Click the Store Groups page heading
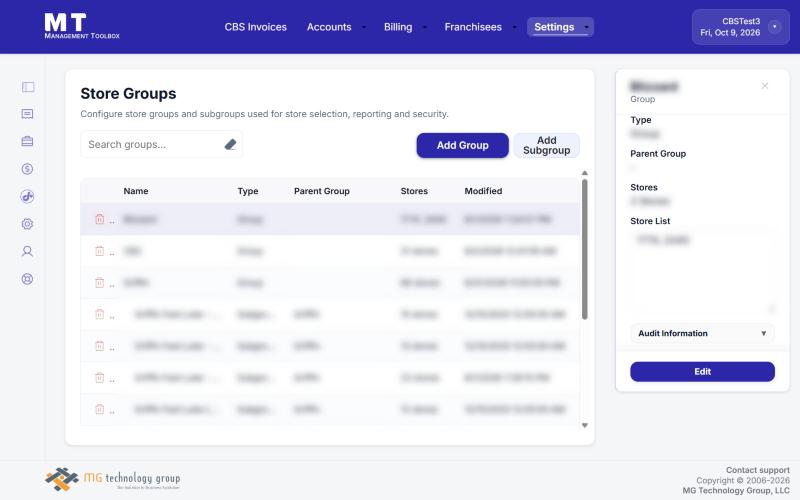This screenshot has width=800, height=500. (x=128, y=93)
